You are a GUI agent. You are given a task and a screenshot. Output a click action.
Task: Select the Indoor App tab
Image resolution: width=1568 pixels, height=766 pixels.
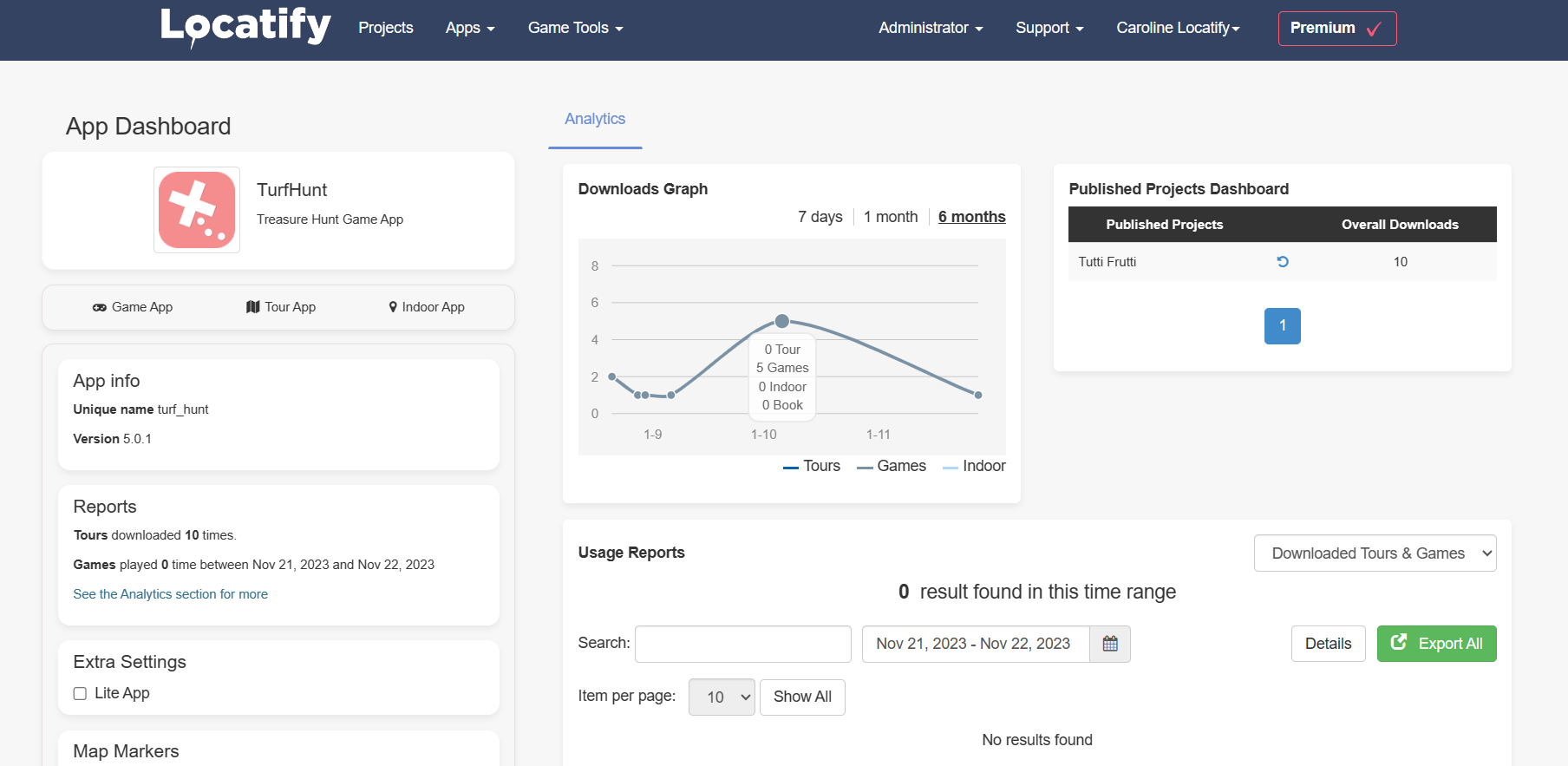(427, 307)
